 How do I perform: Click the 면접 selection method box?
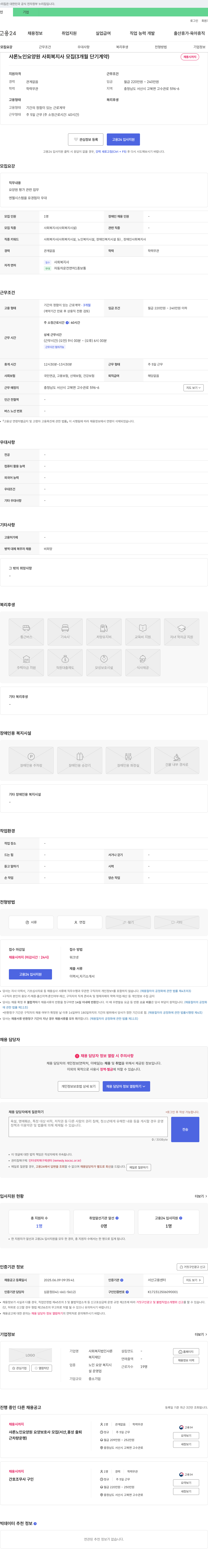point(80,922)
